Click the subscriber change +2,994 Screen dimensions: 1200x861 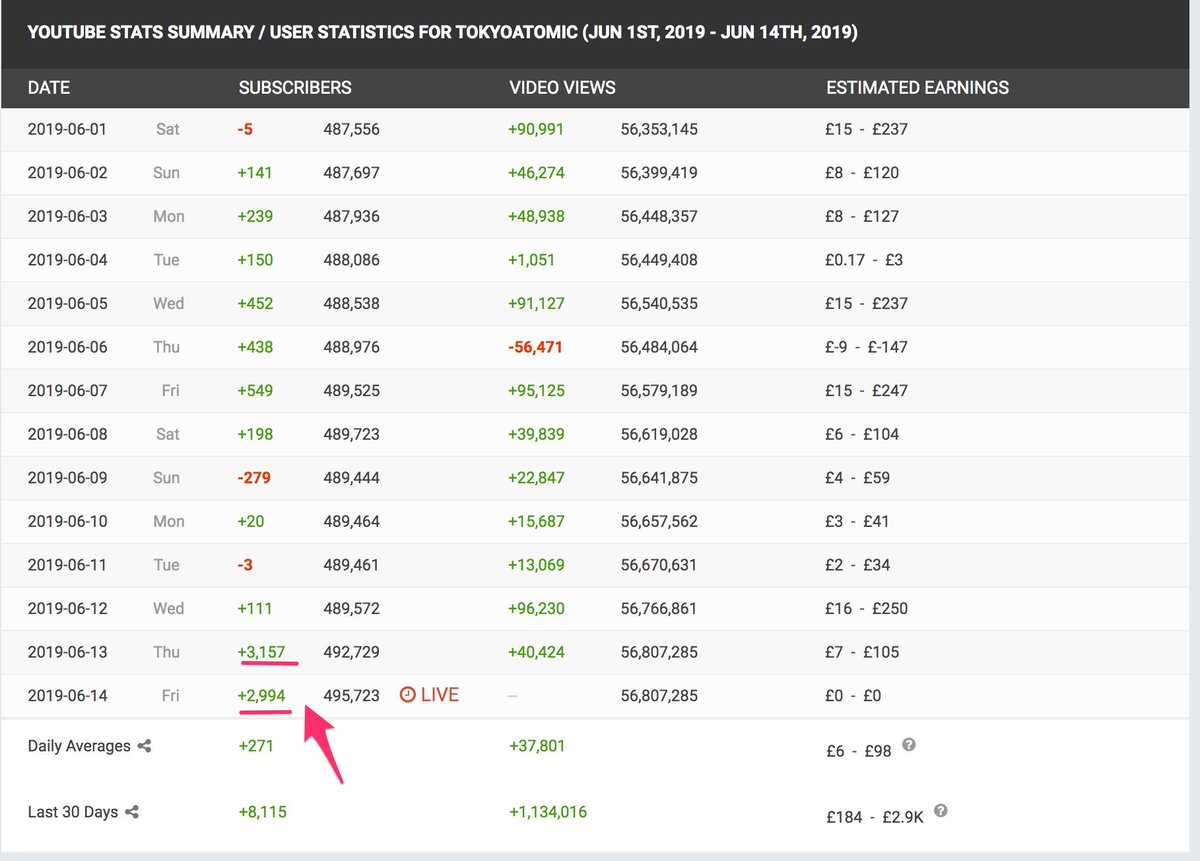point(262,695)
